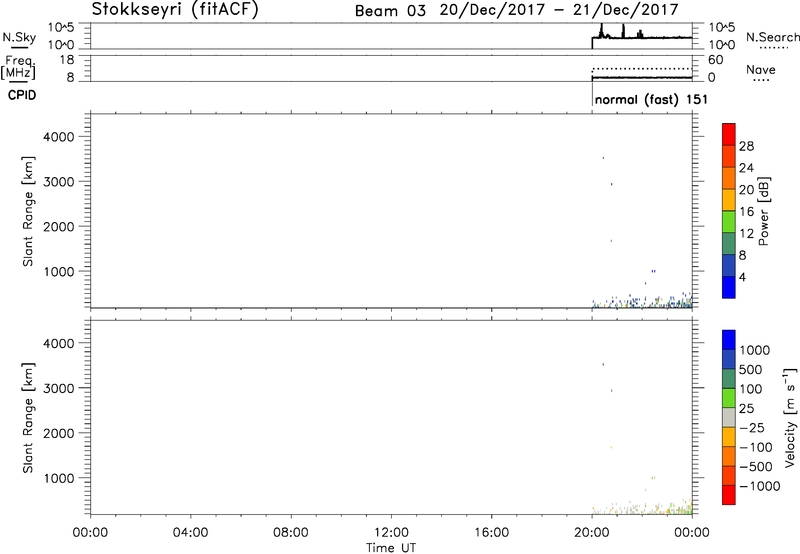Click the blue top segment of velocity colorbar
The width and height of the screenshot is (800, 554).
point(729,340)
